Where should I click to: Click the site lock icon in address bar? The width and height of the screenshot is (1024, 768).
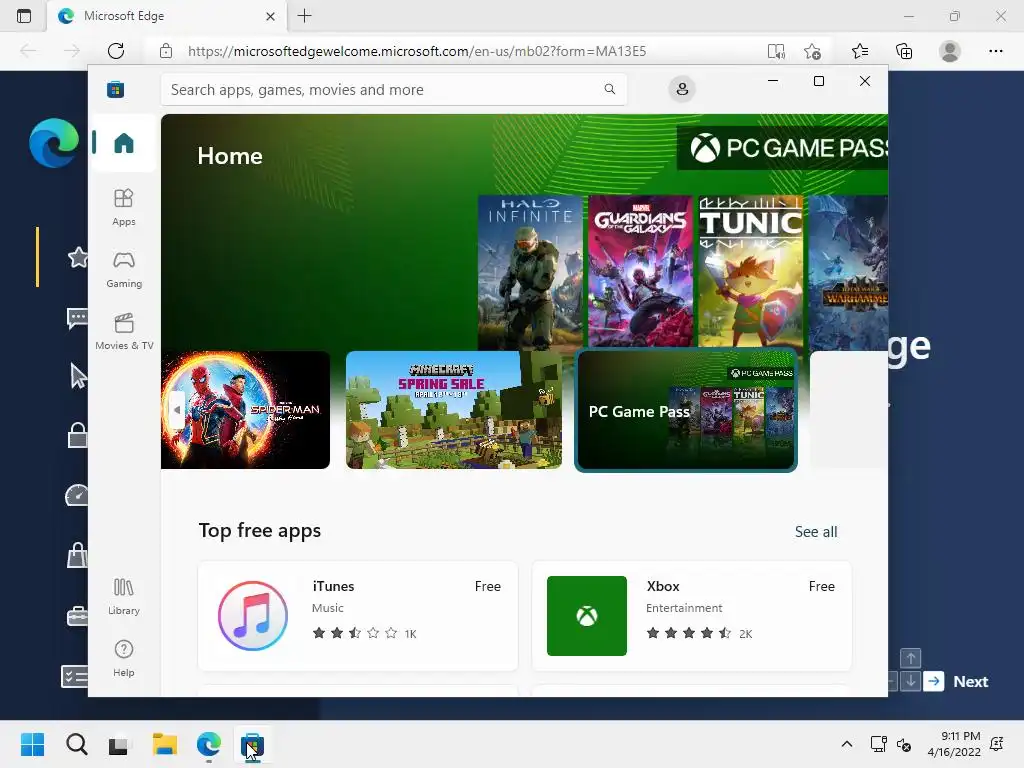[x=166, y=51]
